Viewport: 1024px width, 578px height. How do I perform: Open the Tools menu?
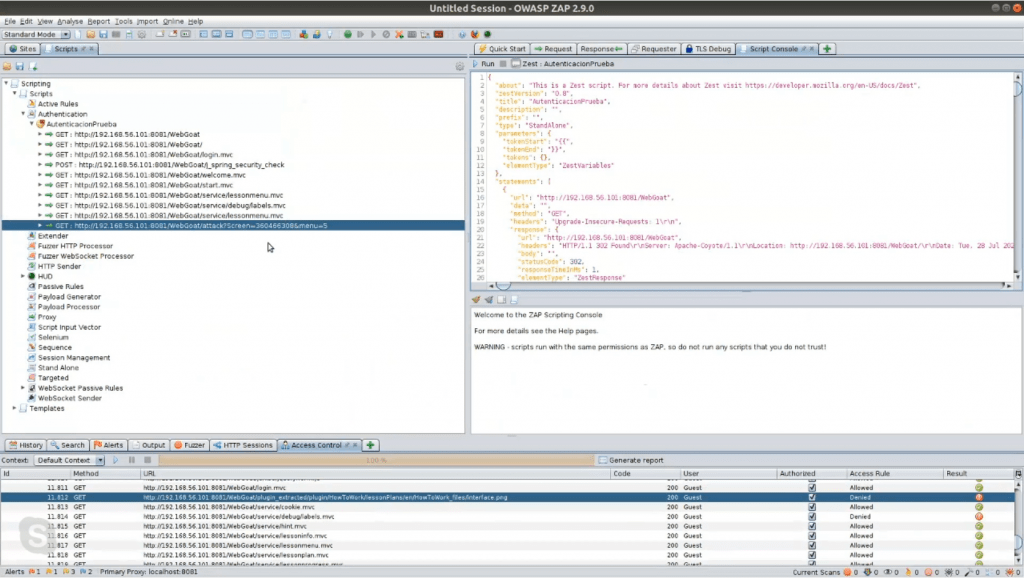point(123,22)
